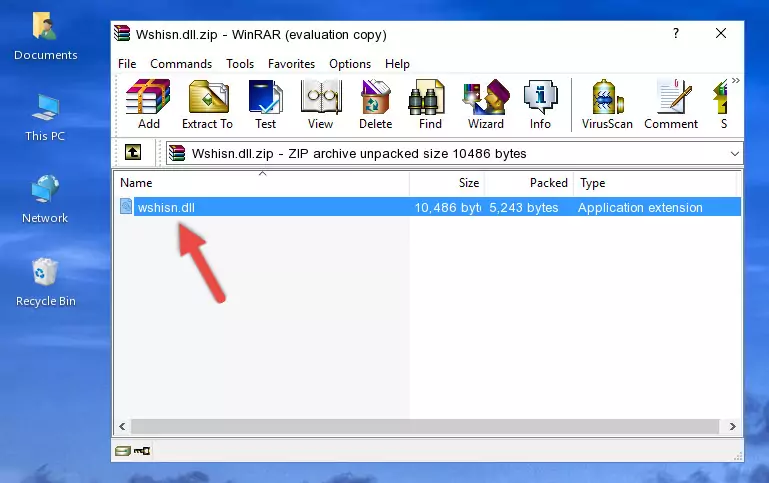This screenshot has width=769, height=483.
Task: Open the Favorites menu
Action: coord(291,64)
